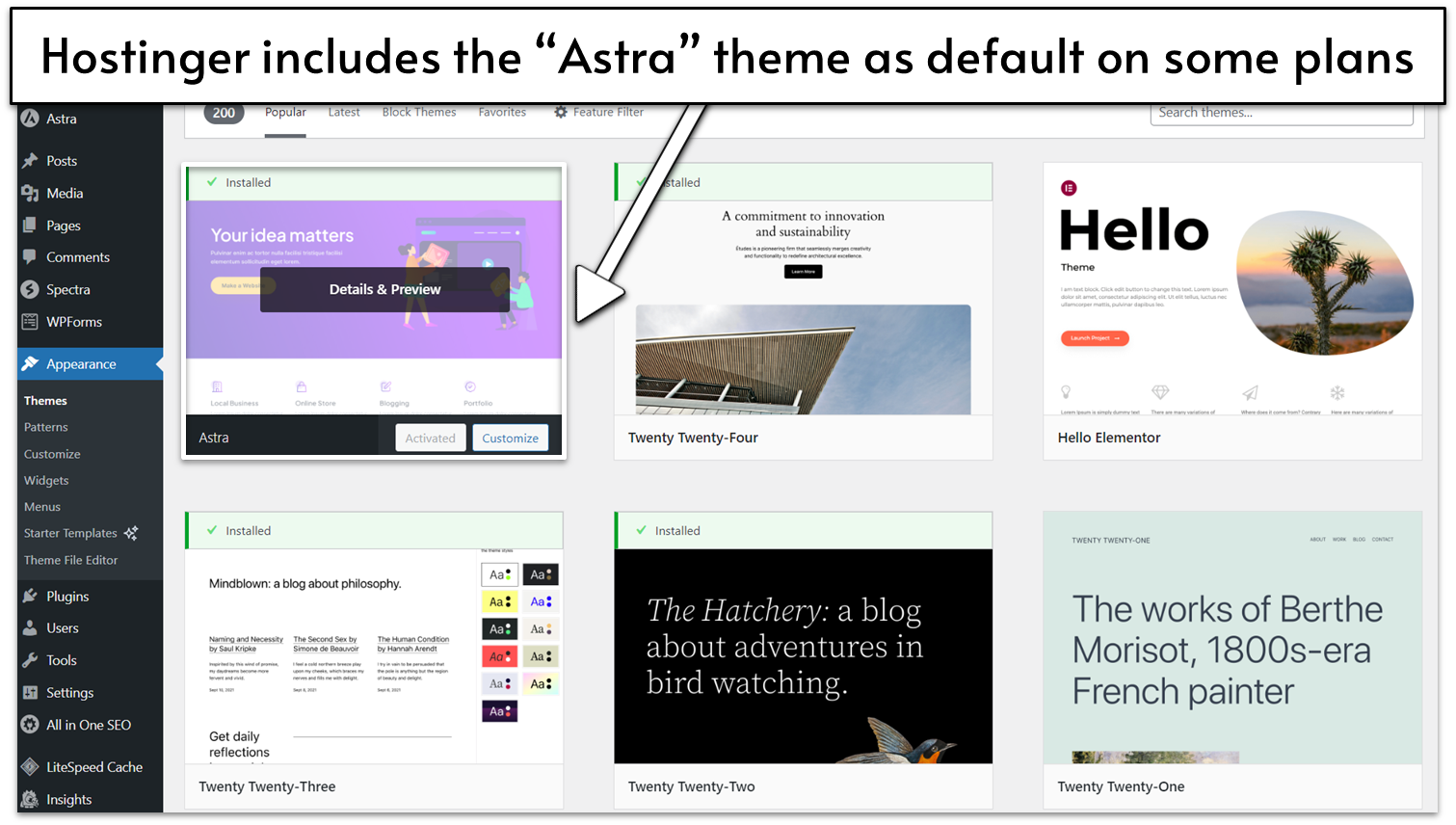The image size is (1456, 825).
Task: Click the Activated button on Astra
Action: (x=430, y=438)
